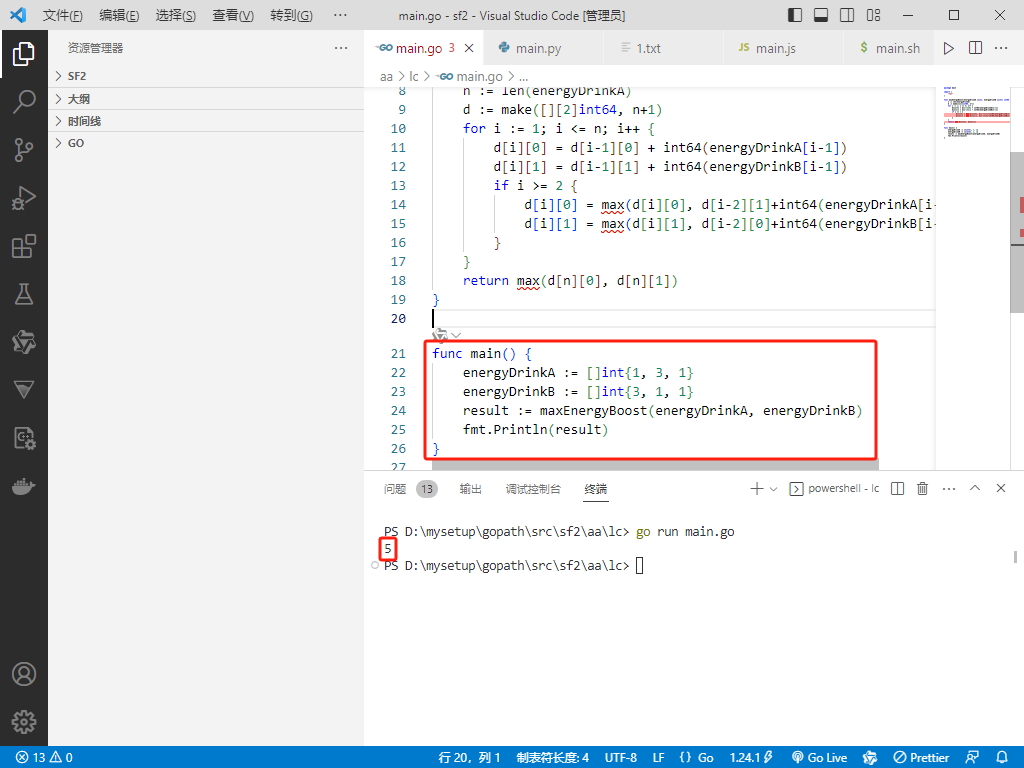Screen dimensions: 1024x768
Task: Open Source Control view
Action: (x=24, y=150)
